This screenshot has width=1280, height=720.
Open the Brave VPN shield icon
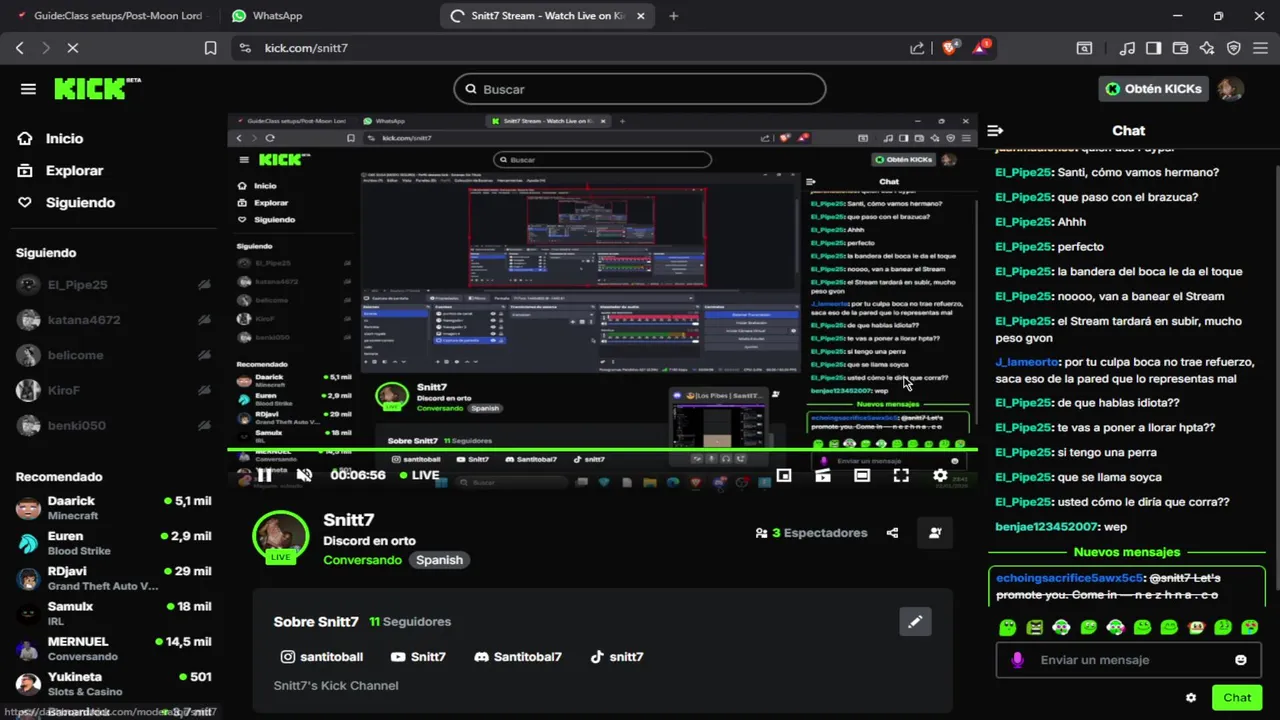tap(1233, 48)
